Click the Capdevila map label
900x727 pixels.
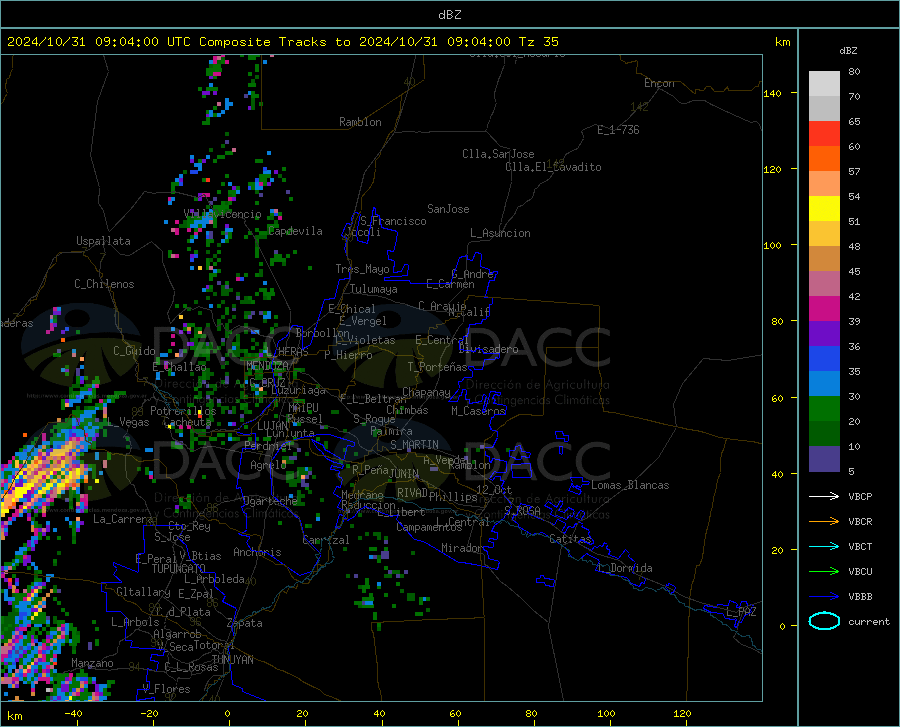point(295,231)
